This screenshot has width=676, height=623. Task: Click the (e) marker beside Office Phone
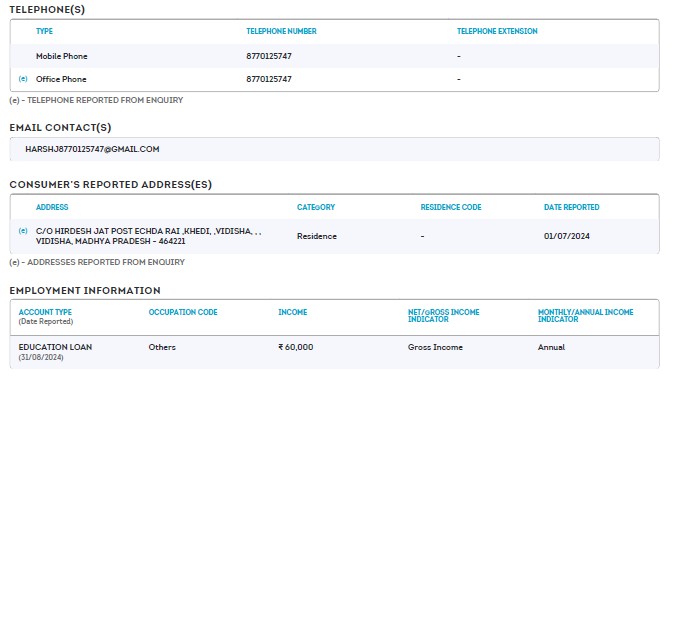point(23,79)
